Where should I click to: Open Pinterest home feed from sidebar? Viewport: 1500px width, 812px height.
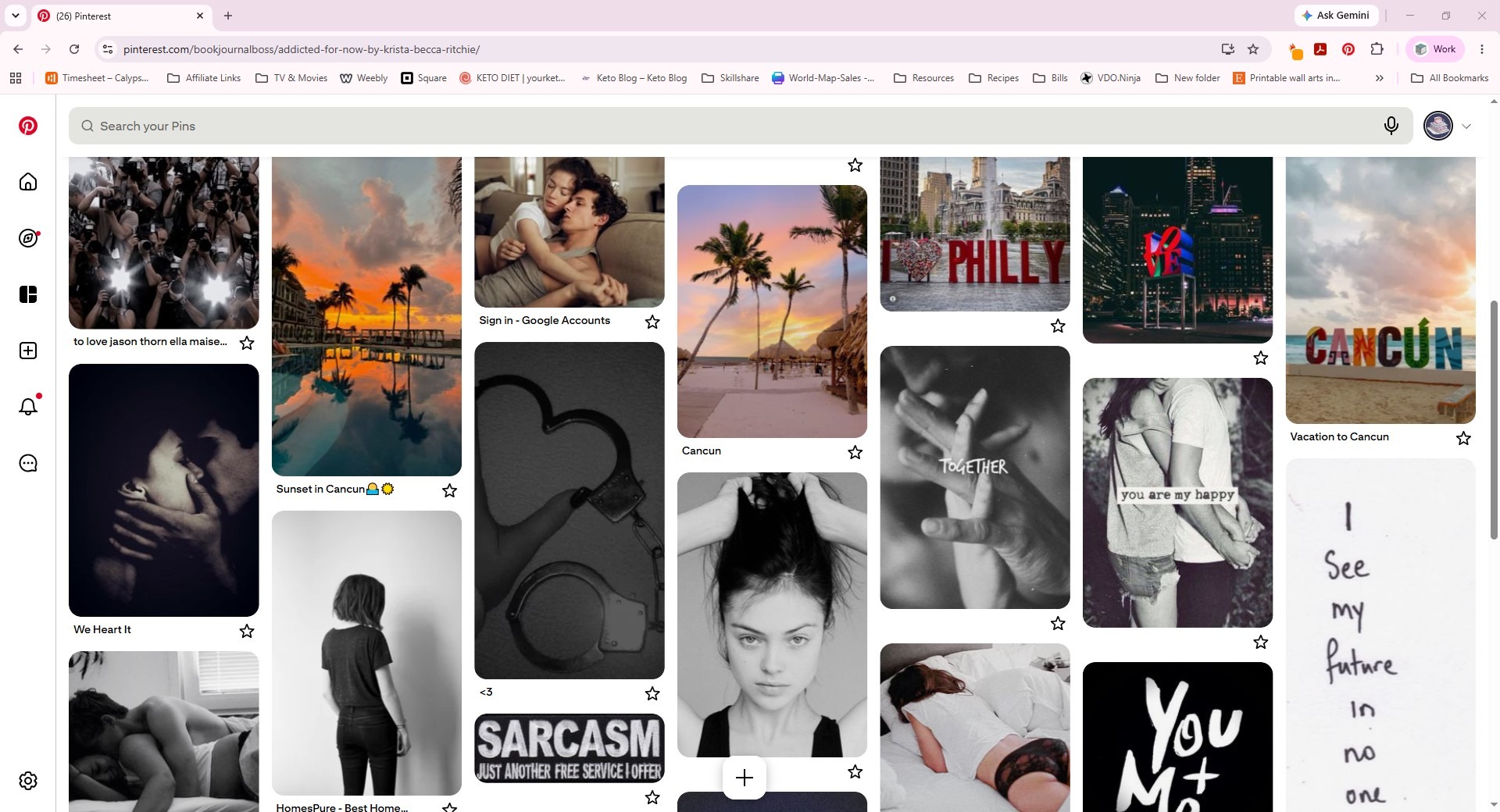click(28, 182)
